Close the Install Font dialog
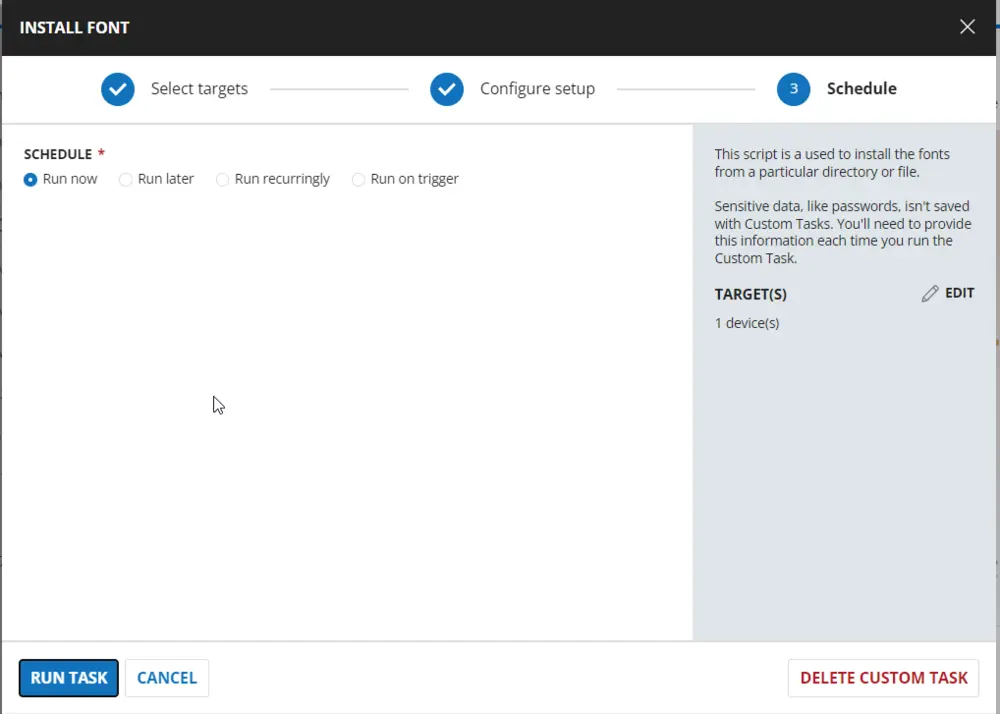1000x714 pixels. [967, 27]
